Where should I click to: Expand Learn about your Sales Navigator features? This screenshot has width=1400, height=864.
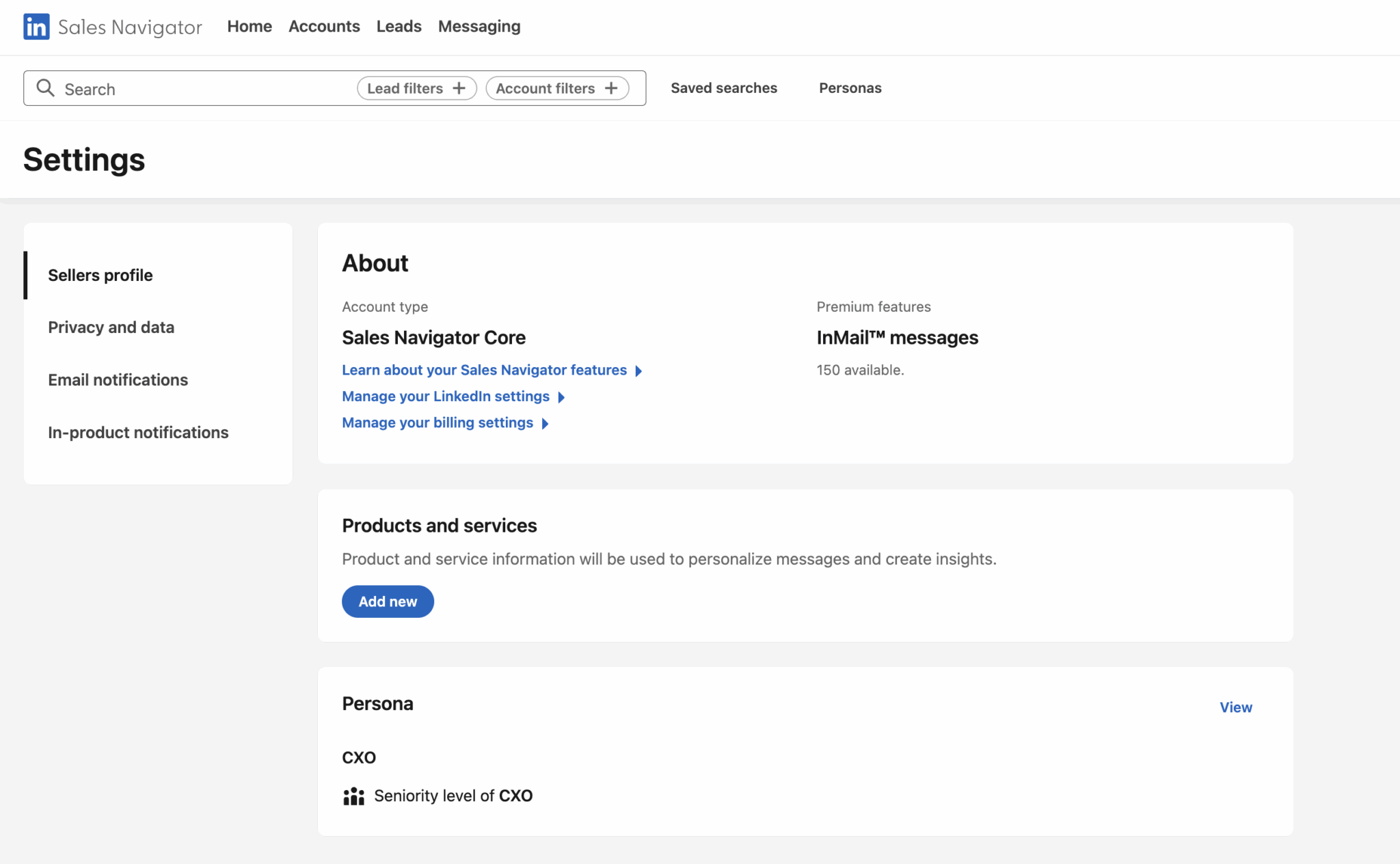[484, 370]
